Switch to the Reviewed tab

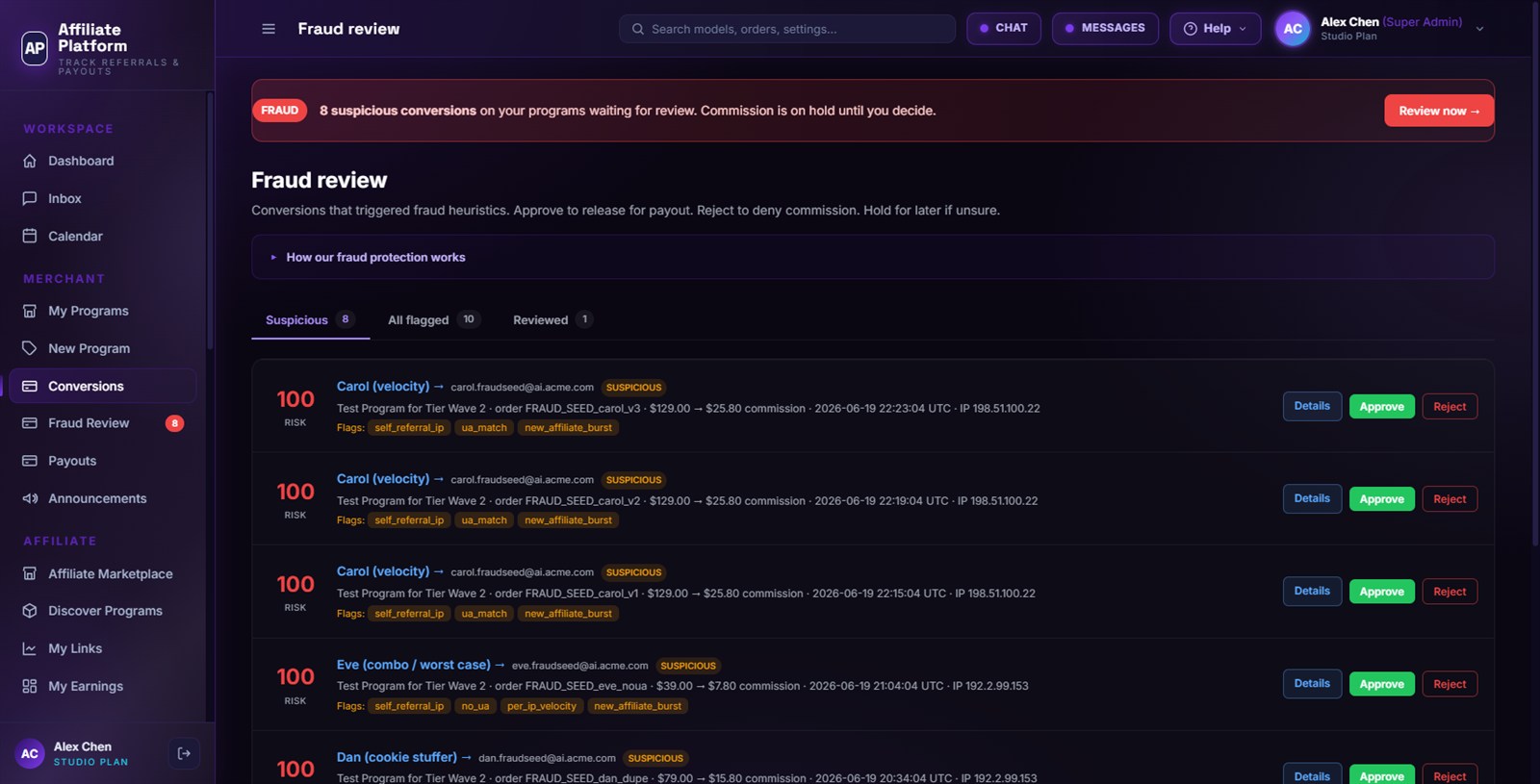[552, 320]
